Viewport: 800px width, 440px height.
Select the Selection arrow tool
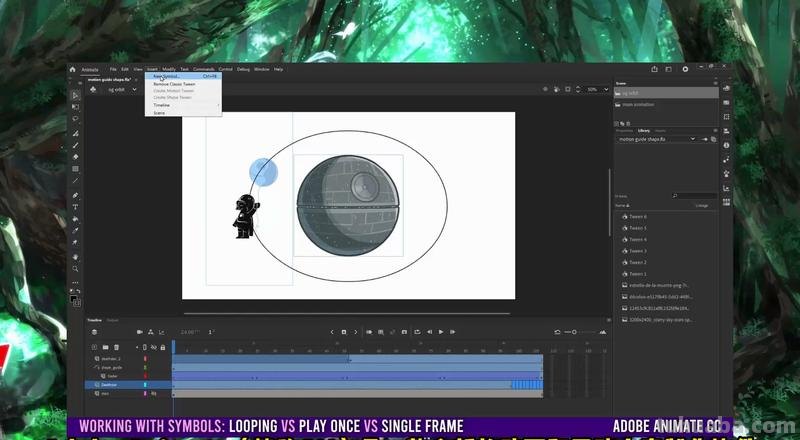click(76, 95)
